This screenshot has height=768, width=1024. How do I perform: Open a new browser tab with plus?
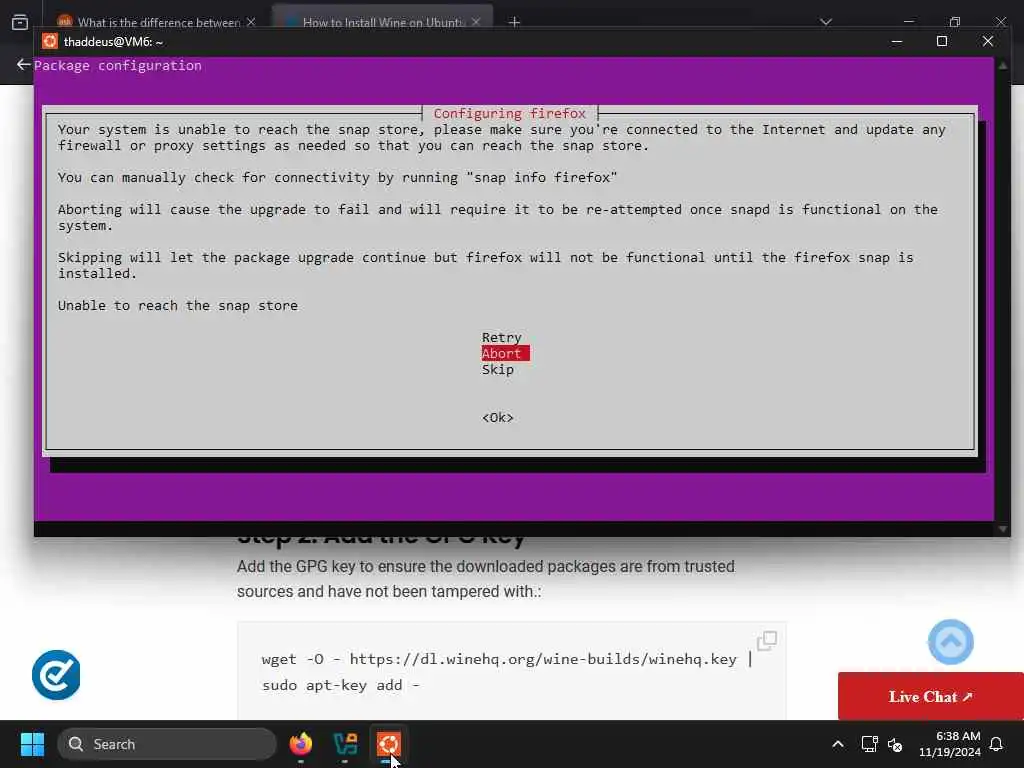point(515,22)
